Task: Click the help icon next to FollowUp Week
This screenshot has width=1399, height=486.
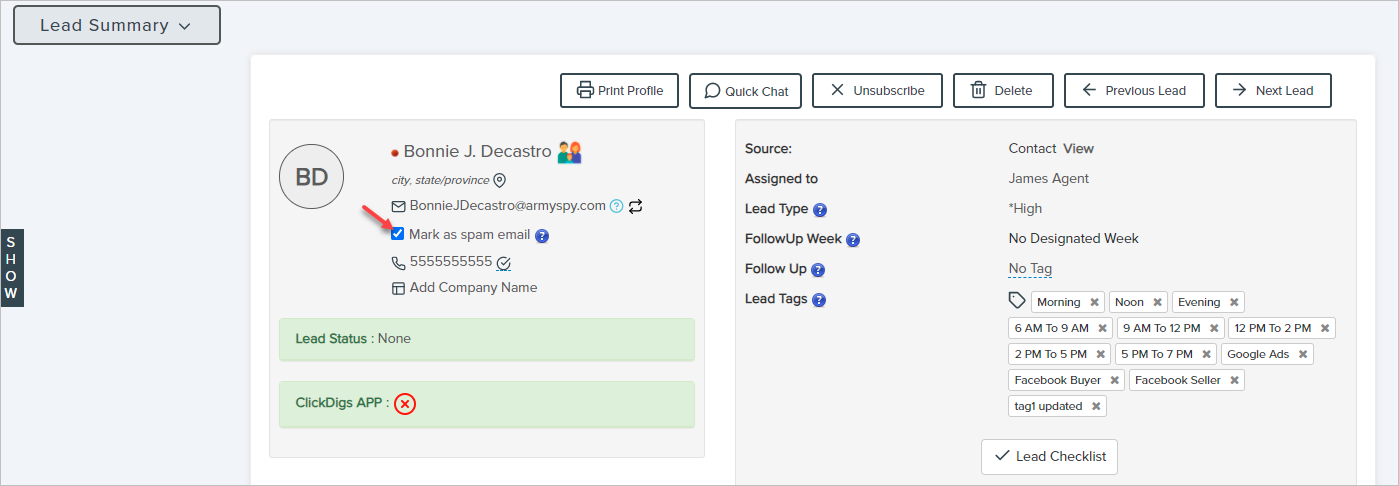Action: pyautogui.click(x=853, y=240)
